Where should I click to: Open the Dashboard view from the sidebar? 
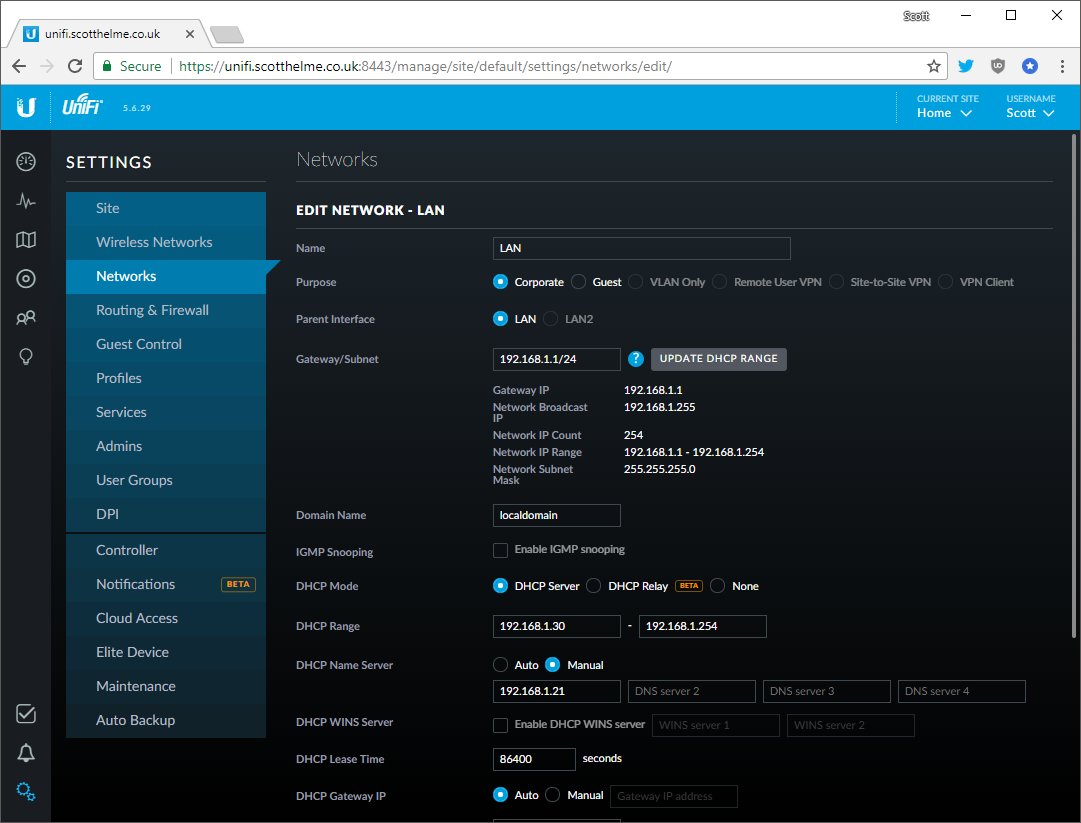(x=25, y=161)
